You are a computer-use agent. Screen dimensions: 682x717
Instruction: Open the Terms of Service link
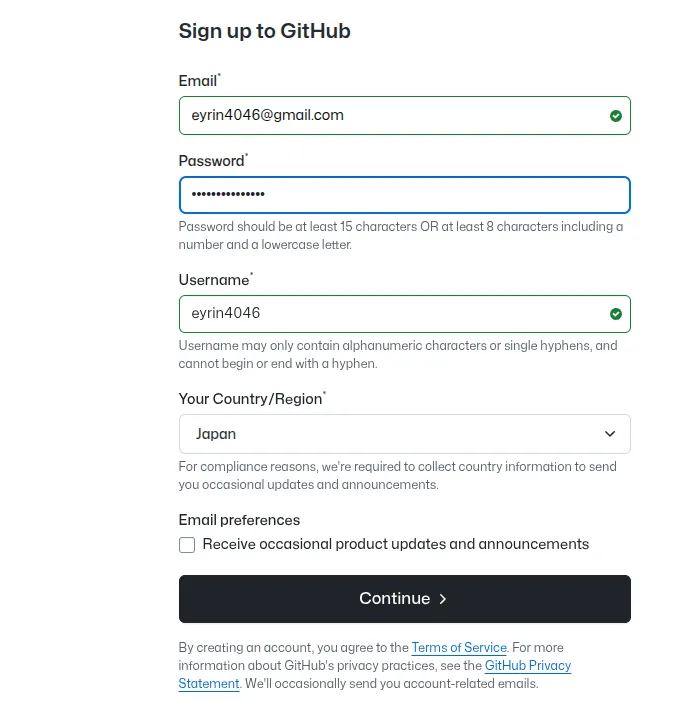click(x=459, y=648)
